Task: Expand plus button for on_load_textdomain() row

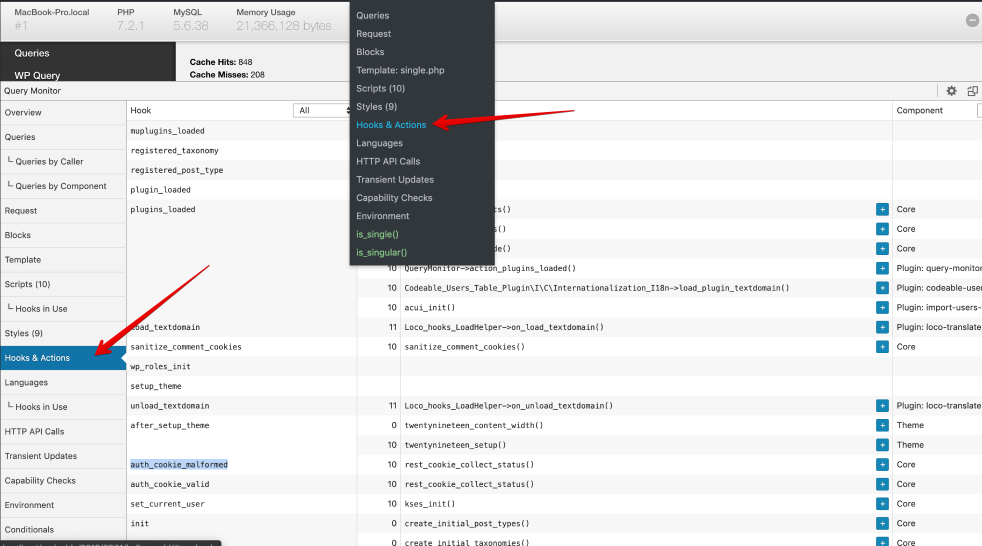Action: 882,327
